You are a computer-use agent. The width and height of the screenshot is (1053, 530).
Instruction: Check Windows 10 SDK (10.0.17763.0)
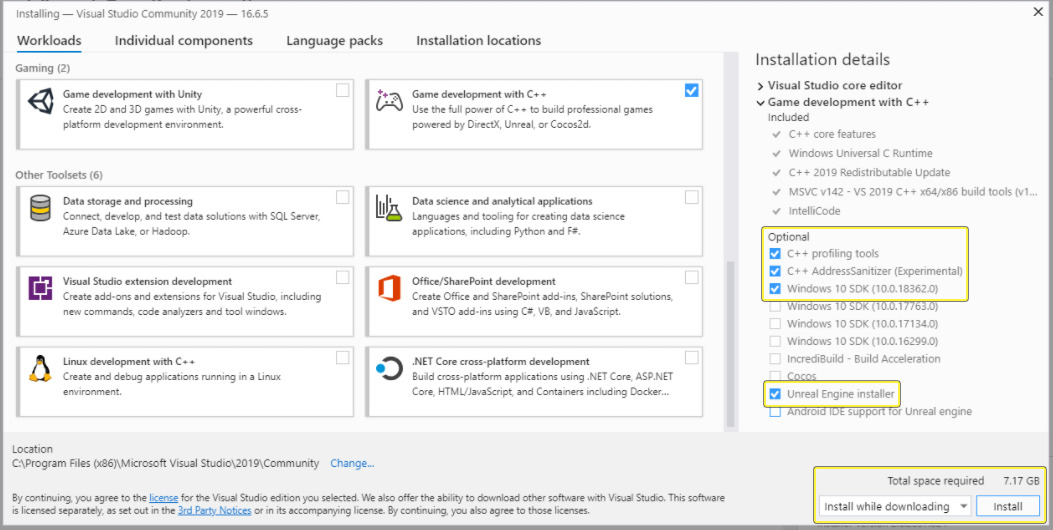click(775, 306)
